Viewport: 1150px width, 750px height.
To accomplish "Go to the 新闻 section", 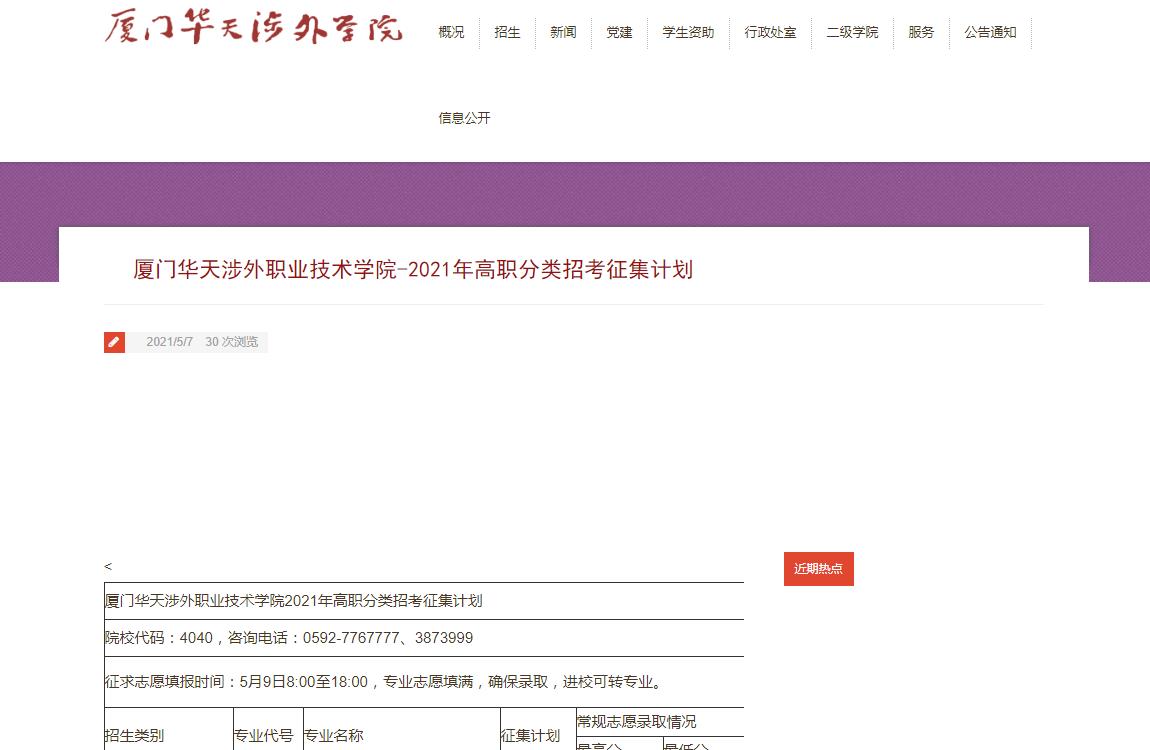I will [563, 32].
